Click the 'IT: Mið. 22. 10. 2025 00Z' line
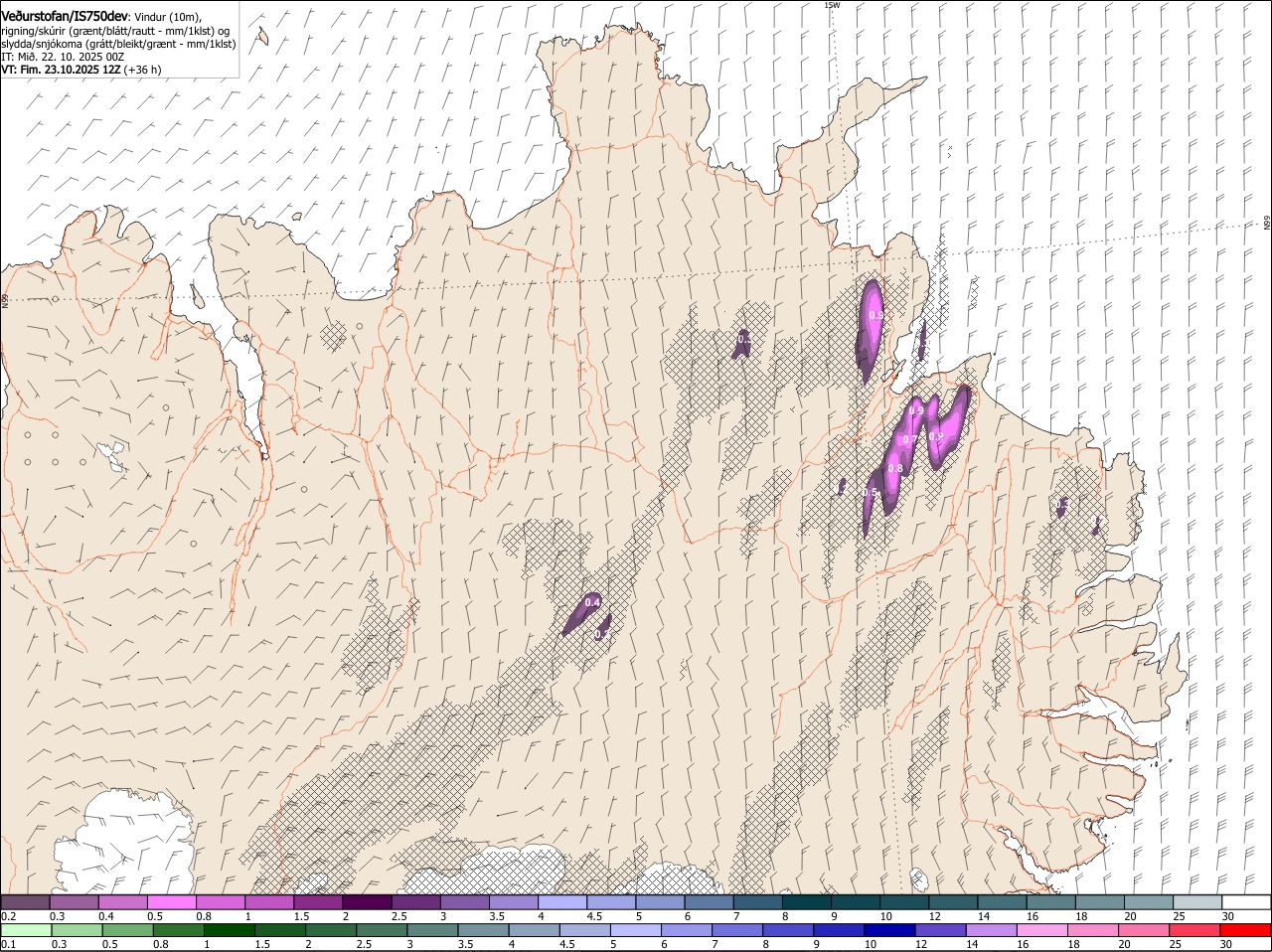 pyautogui.click(x=63, y=57)
